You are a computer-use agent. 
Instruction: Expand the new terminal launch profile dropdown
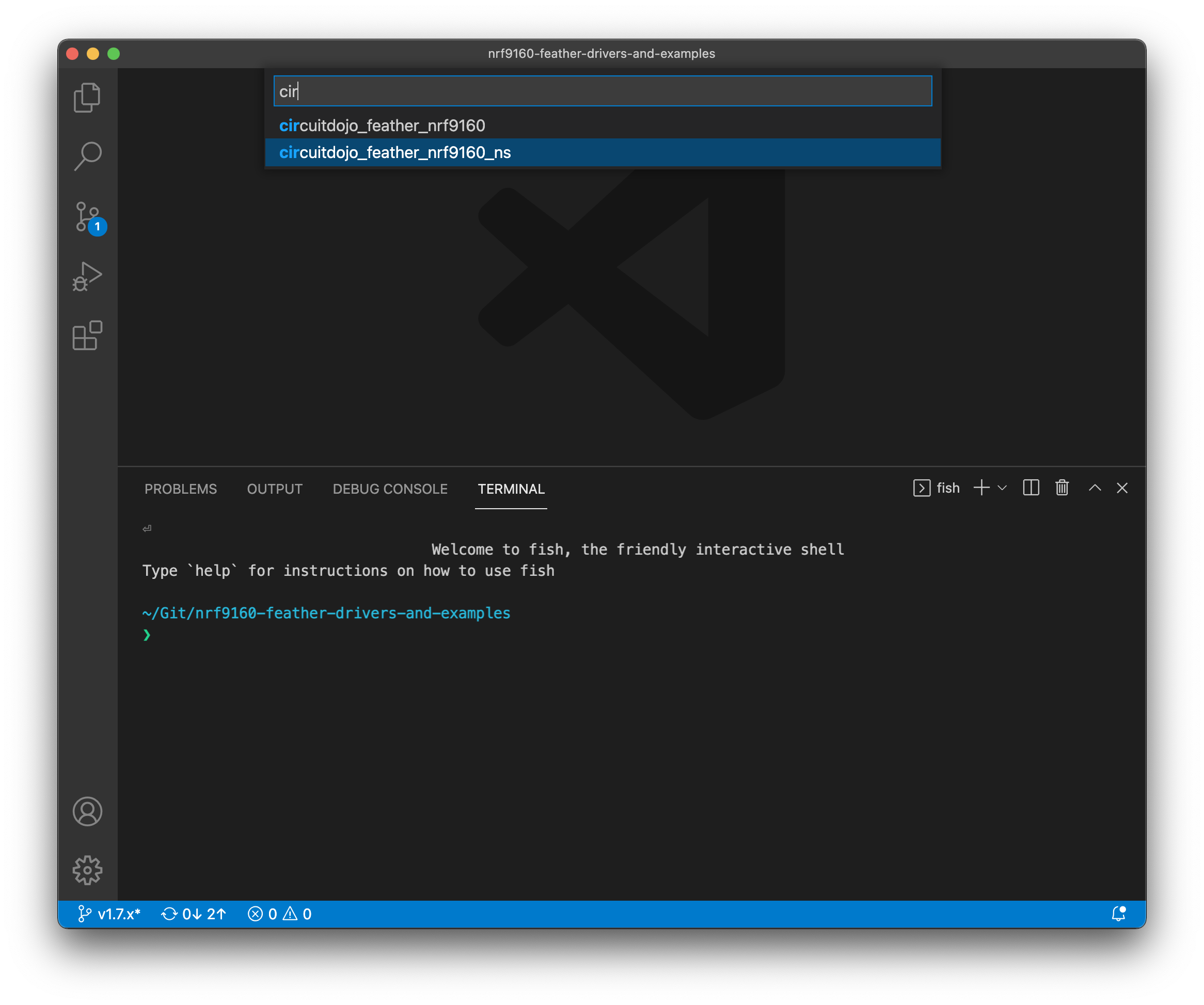coord(1002,488)
